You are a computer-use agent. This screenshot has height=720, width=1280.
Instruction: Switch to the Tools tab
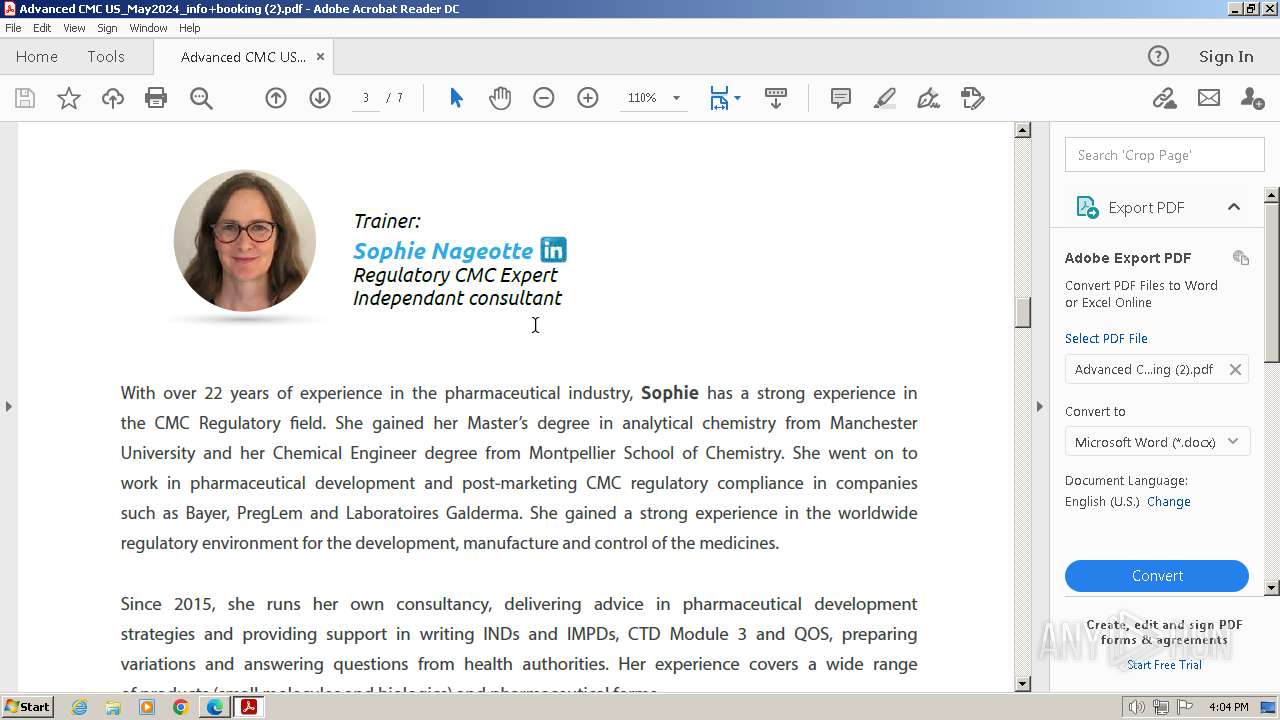click(106, 57)
